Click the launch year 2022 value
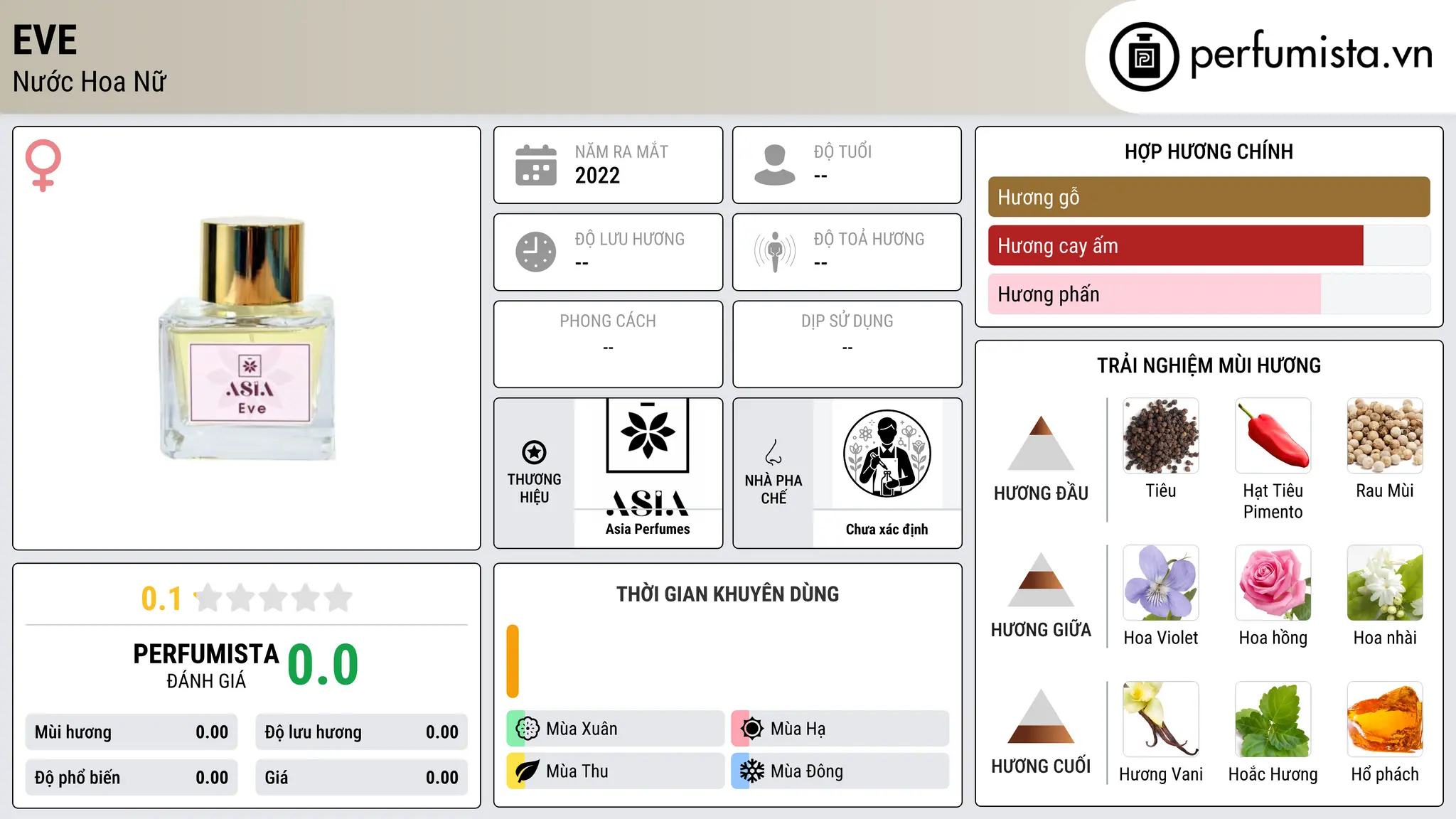The image size is (1456, 819). 597,176
